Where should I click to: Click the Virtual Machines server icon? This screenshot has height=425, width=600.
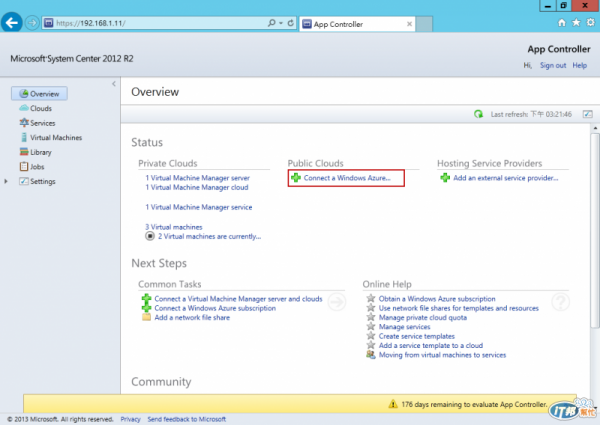(x=24, y=137)
